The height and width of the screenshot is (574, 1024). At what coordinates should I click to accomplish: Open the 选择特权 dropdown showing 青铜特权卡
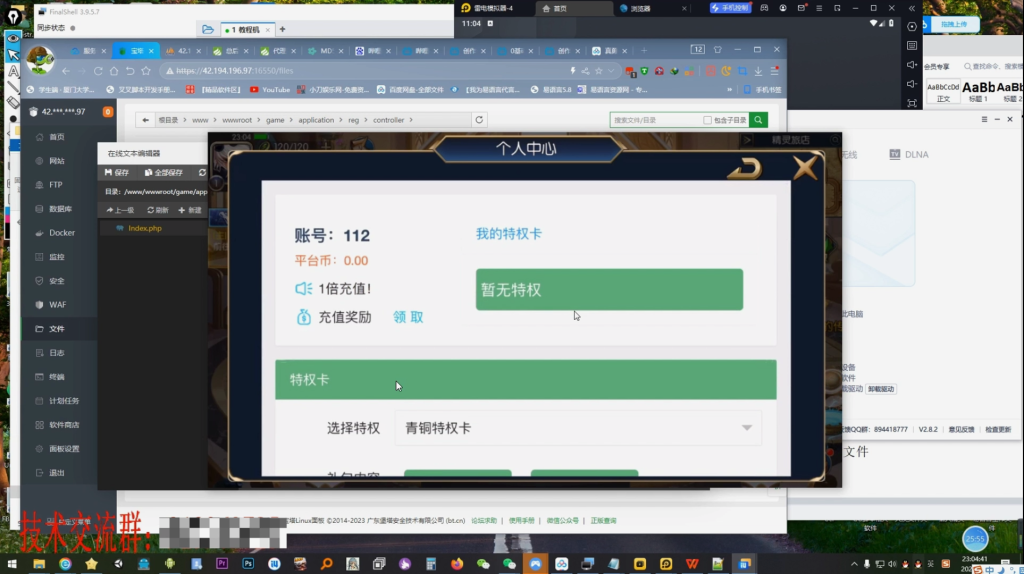[x=578, y=428]
